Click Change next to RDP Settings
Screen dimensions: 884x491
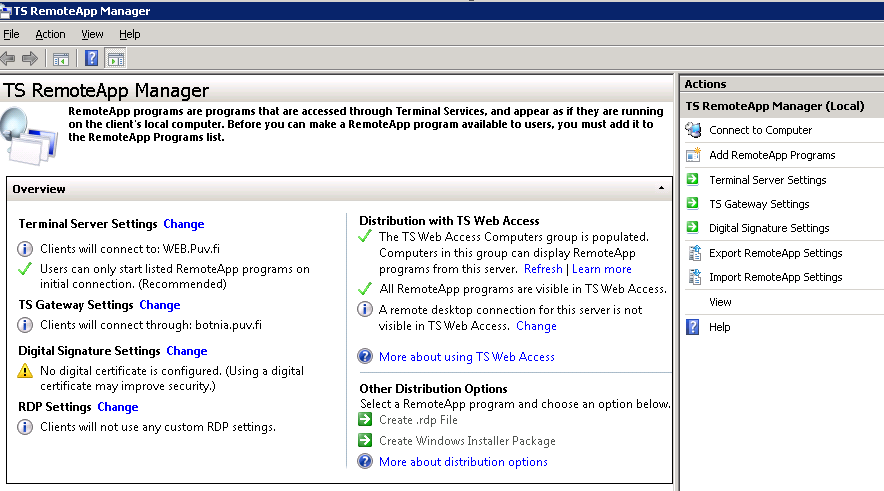coord(118,407)
